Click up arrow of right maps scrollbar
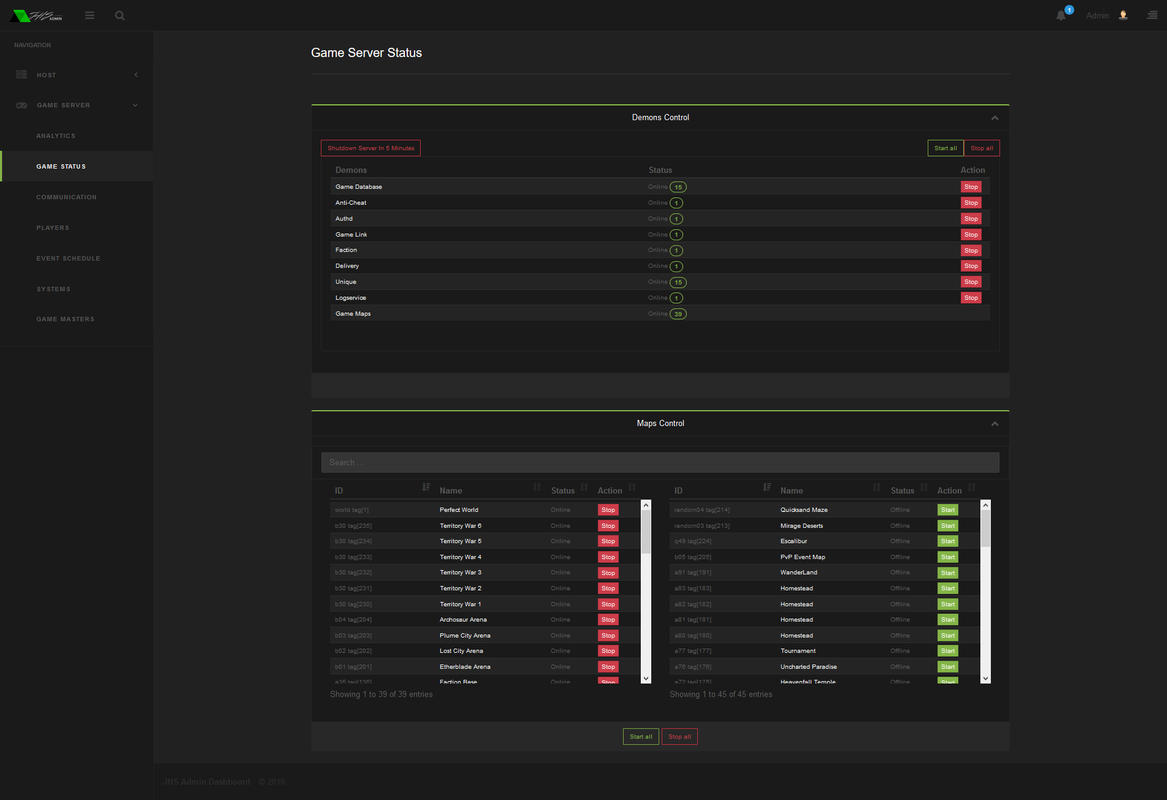1167x800 pixels. pos(985,505)
